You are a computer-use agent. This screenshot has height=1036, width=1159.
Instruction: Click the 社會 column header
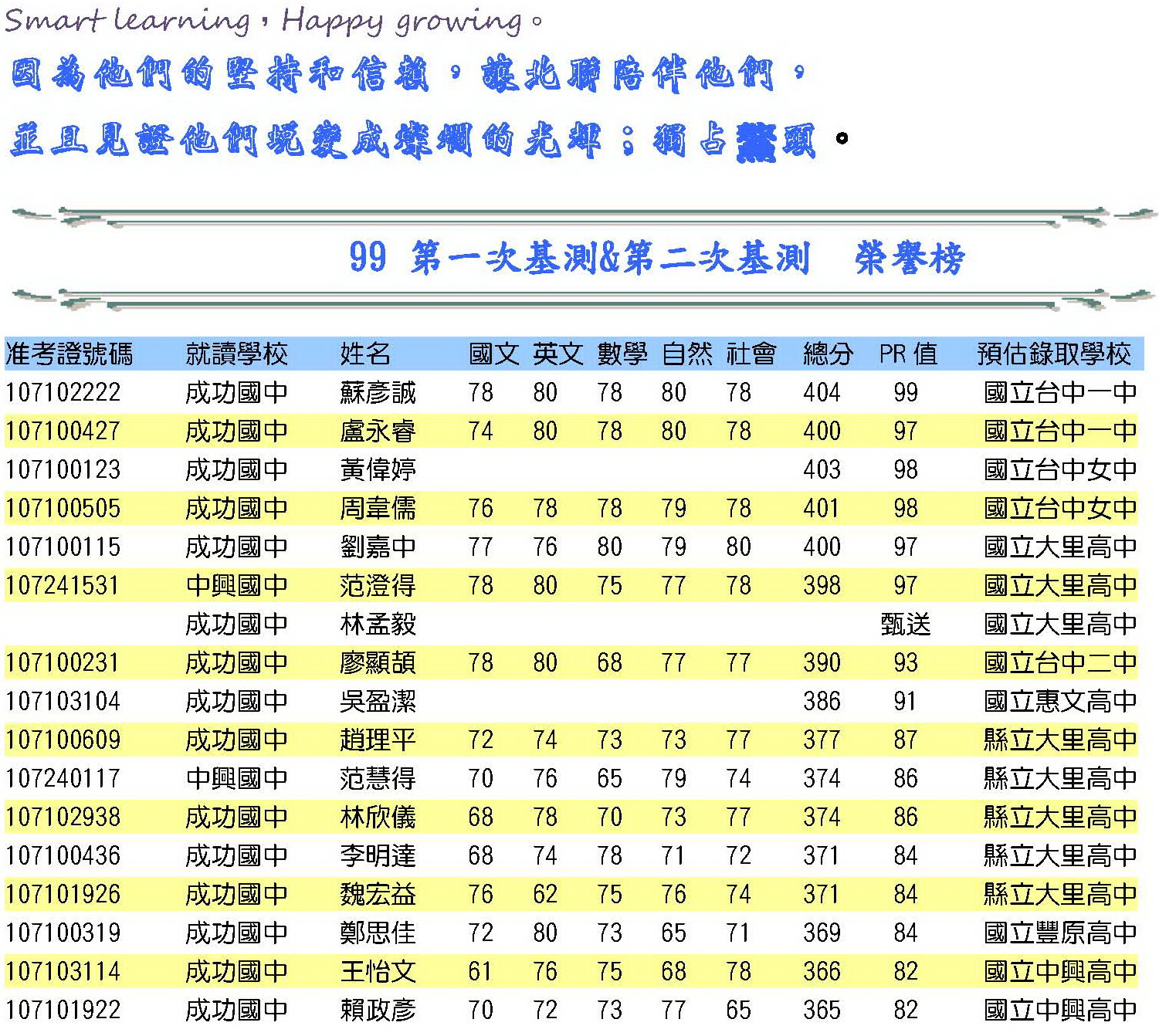(x=751, y=354)
